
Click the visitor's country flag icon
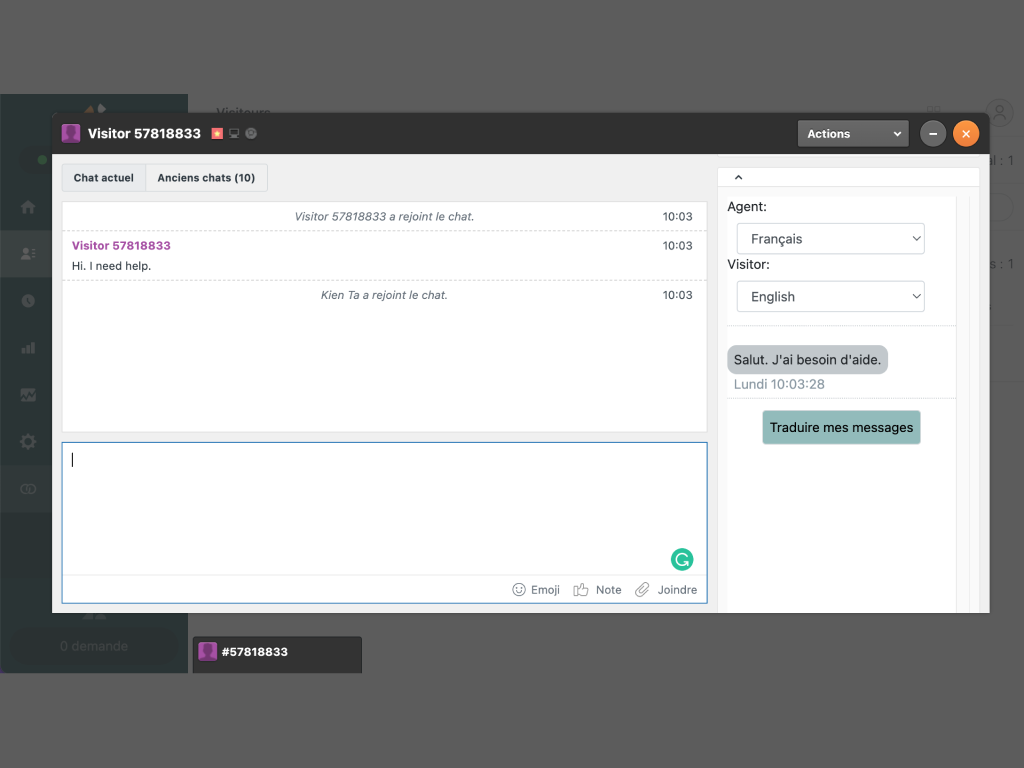tap(218, 131)
